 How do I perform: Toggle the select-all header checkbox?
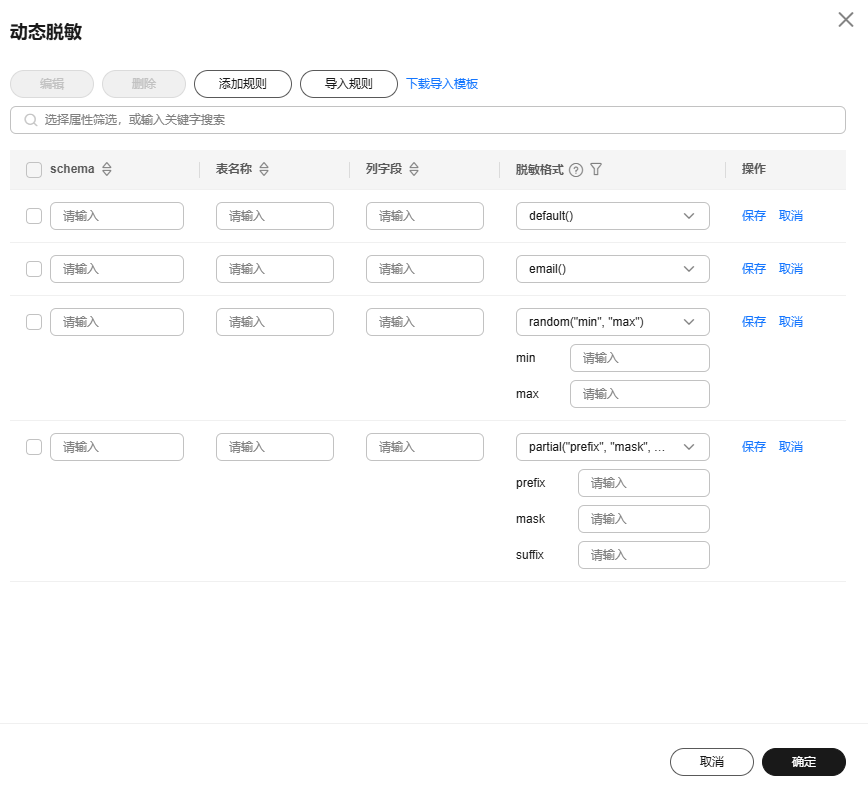click(34, 170)
